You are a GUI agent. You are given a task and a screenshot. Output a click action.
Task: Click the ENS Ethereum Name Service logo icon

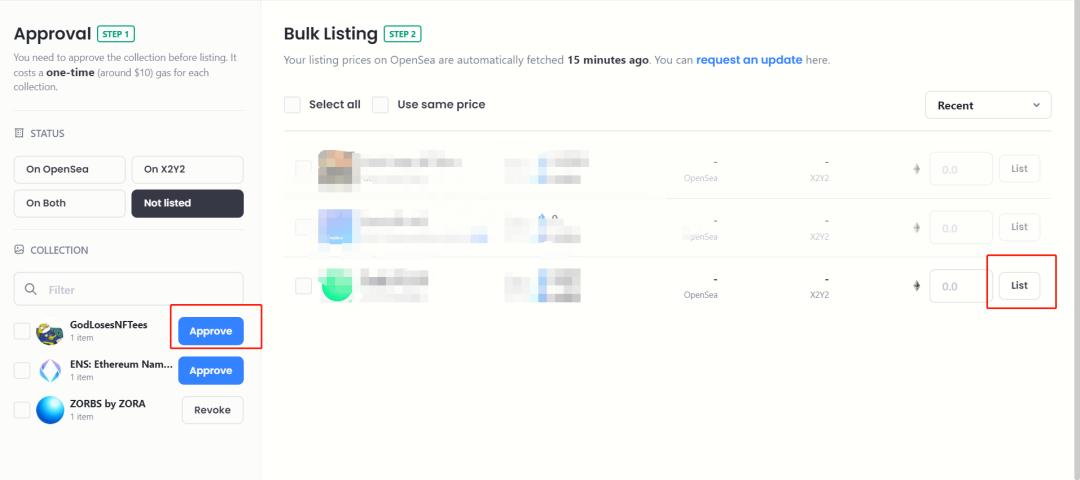pyautogui.click(x=50, y=371)
